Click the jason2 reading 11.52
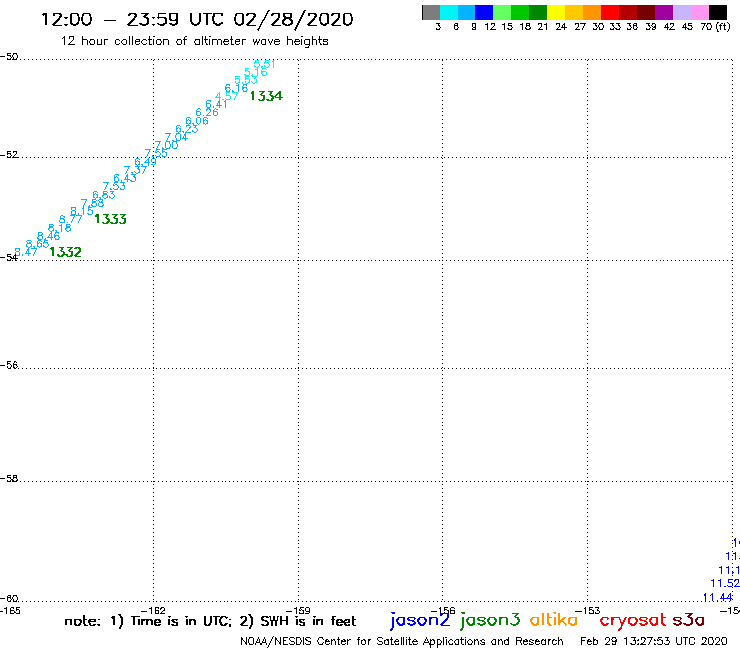 (725, 583)
